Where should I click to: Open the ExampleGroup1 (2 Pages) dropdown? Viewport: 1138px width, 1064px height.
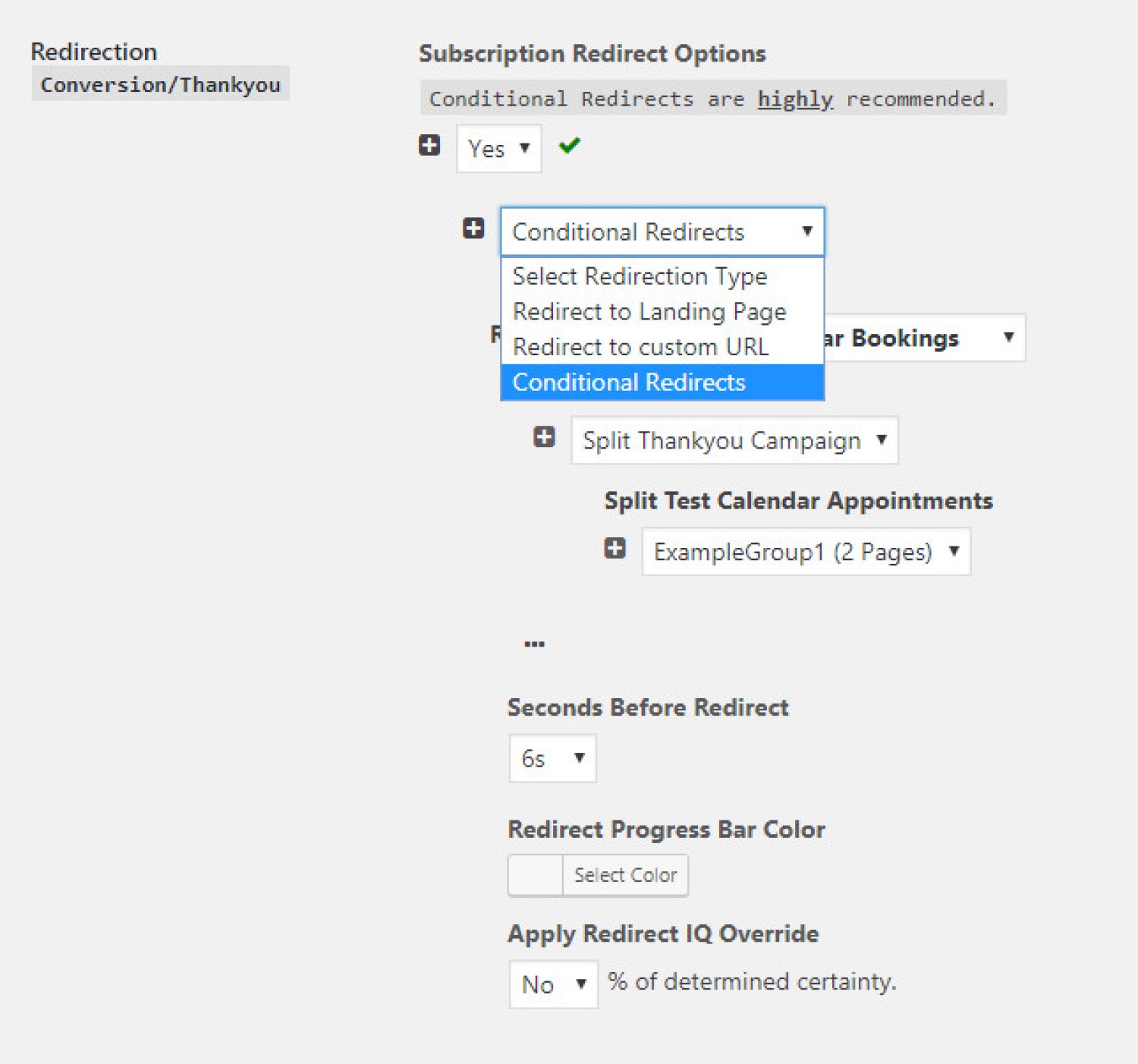(x=806, y=552)
